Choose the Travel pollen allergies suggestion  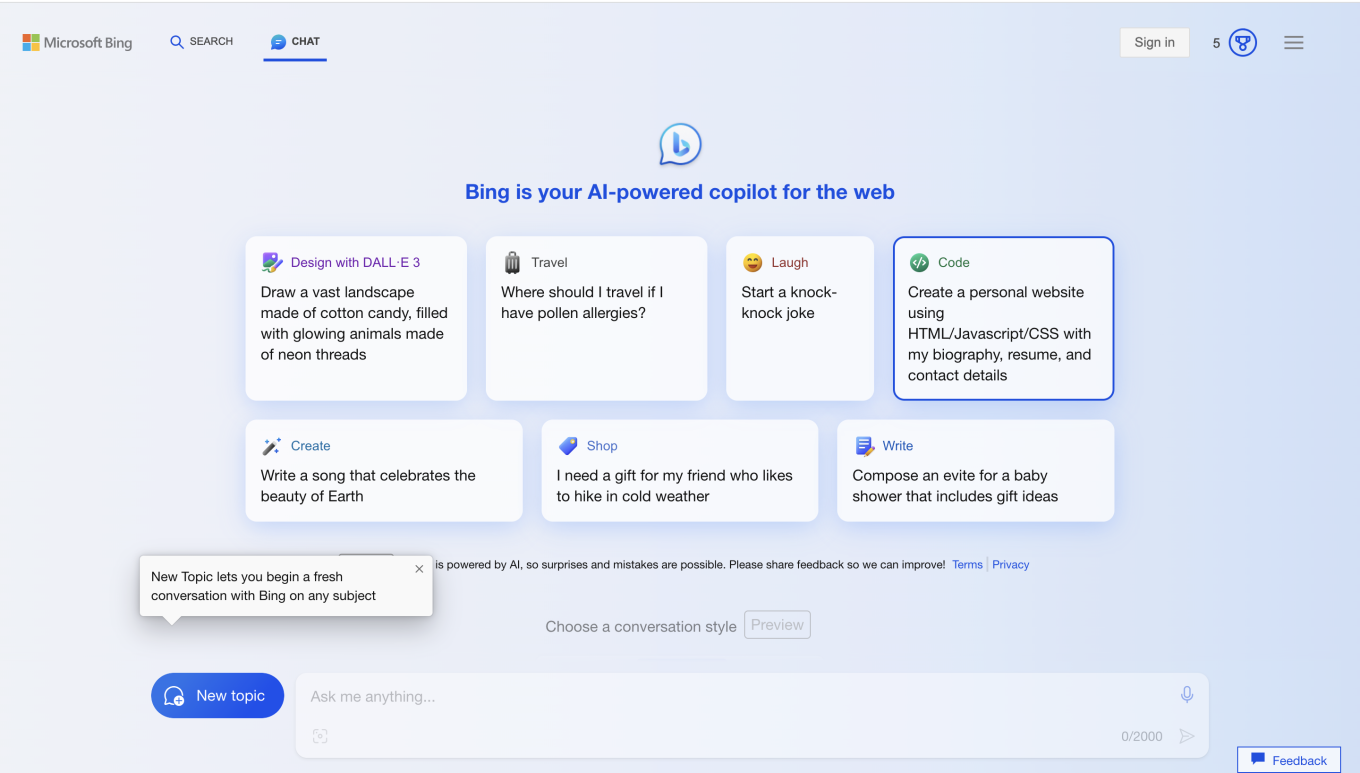[x=596, y=318]
